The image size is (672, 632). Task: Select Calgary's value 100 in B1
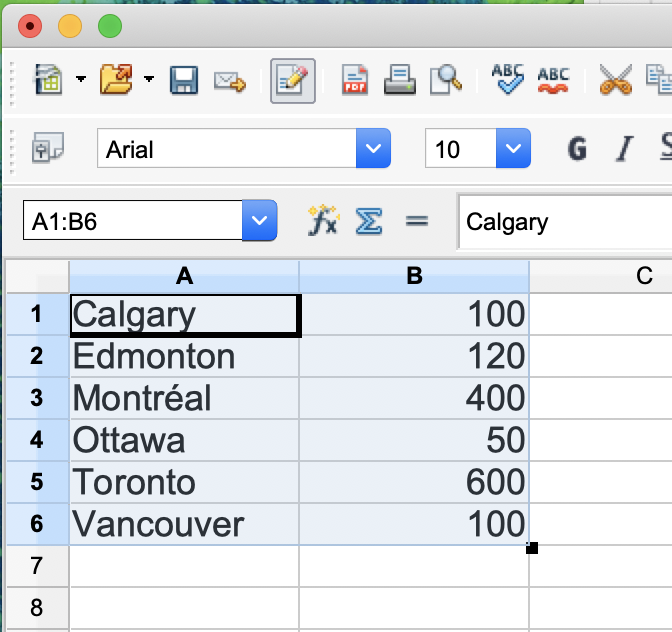(x=414, y=314)
